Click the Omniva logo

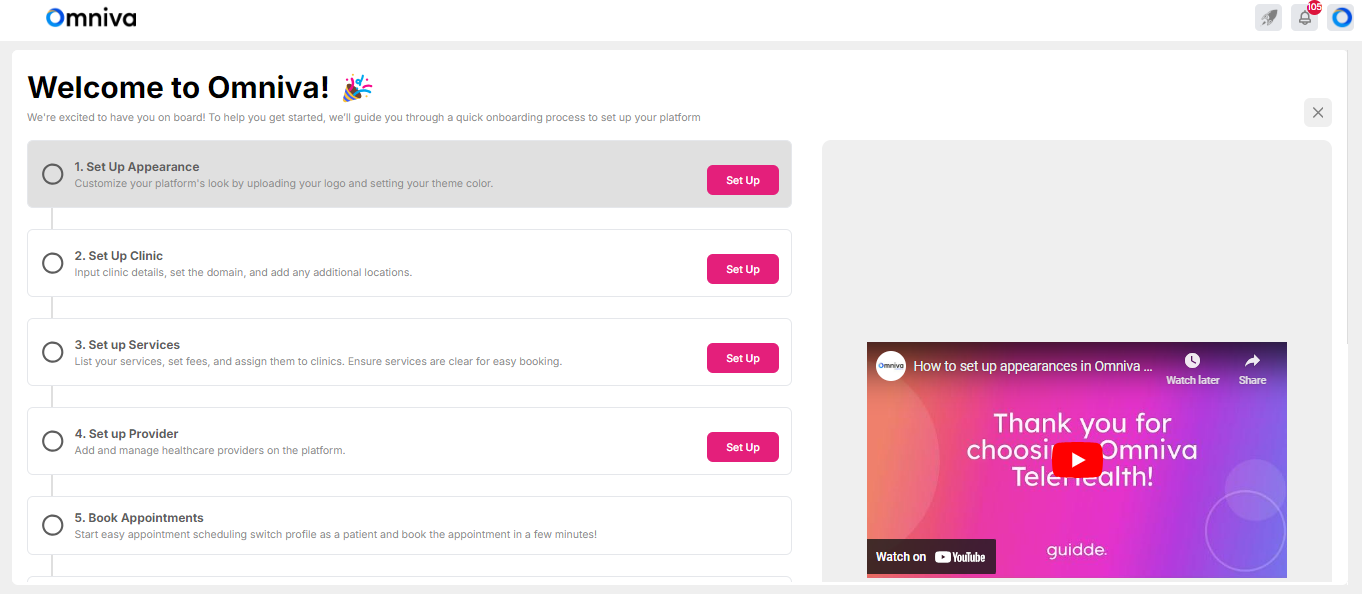[x=91, y=18]
